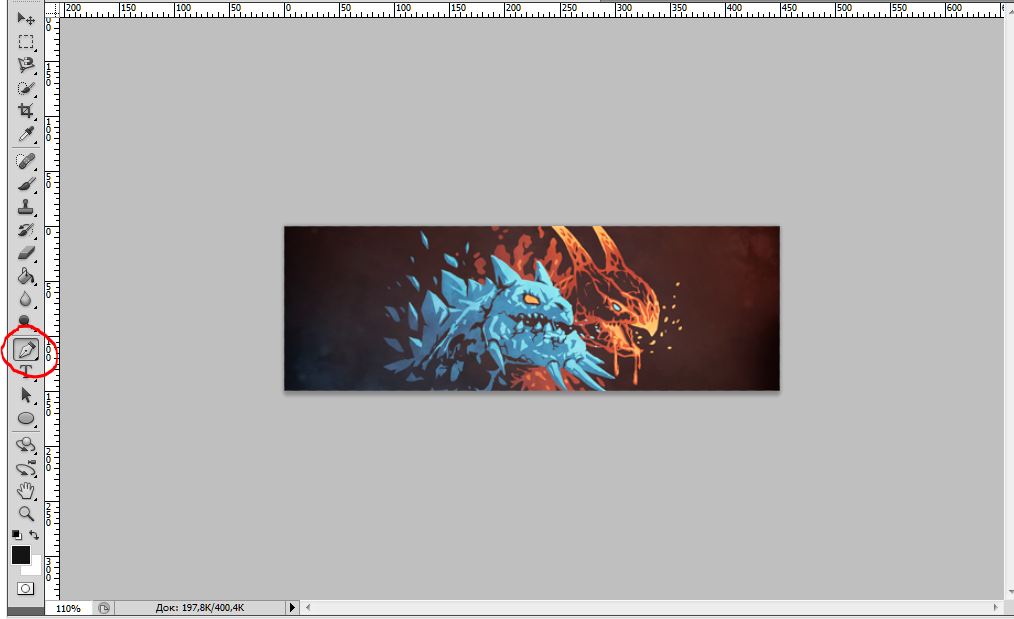
Task: Open the black foreground color picker
Action: [x=20, y=554]
